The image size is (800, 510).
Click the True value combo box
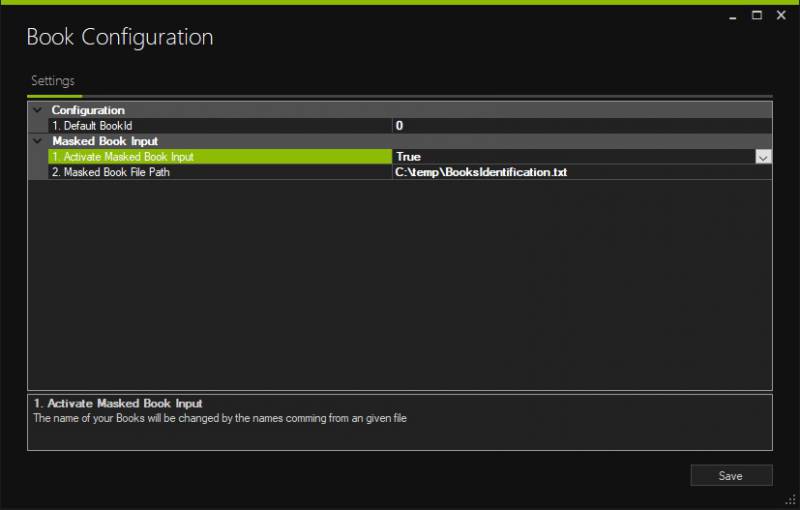point(572,157)
